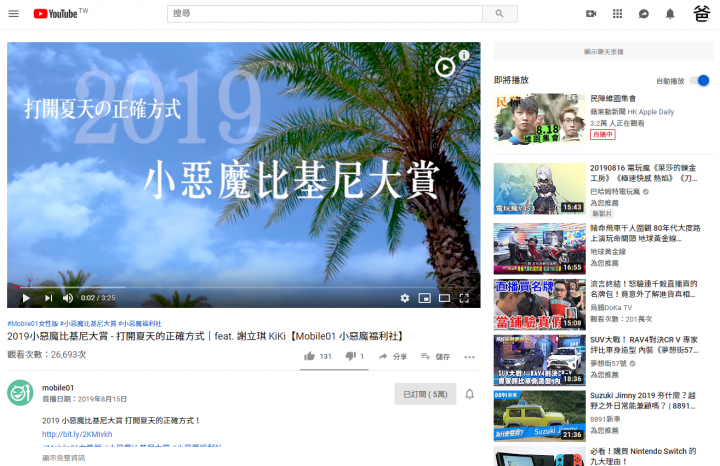Click the video title text
This screenshot has height=466, width=720.
coord(207,336)
